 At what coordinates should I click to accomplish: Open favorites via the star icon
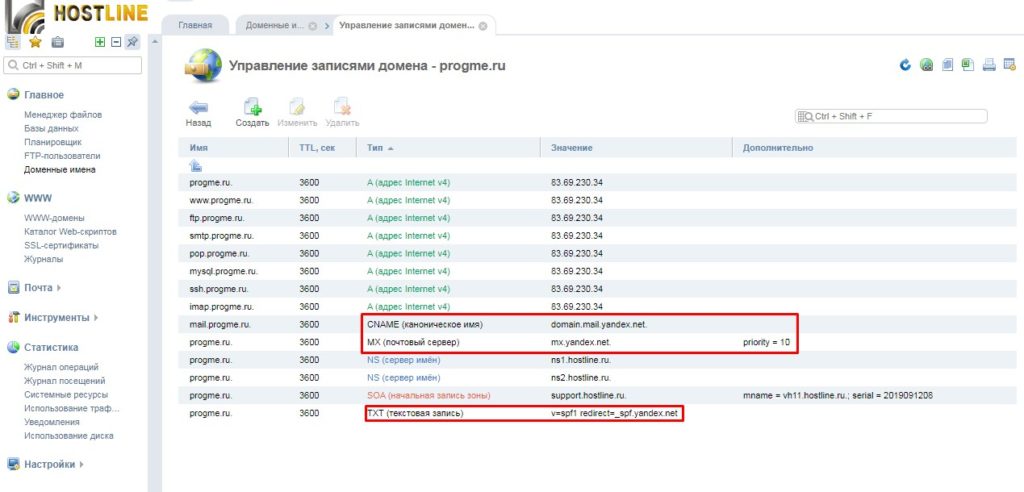[x=35, y=42]
